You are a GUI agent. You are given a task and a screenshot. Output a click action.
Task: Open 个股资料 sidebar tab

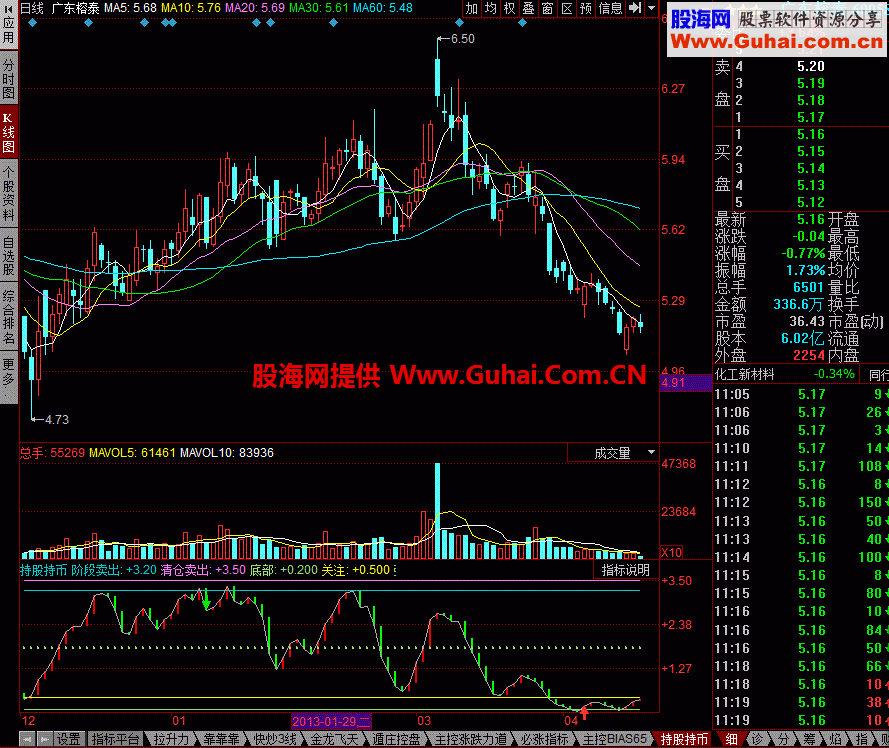[x=9, y=193]
